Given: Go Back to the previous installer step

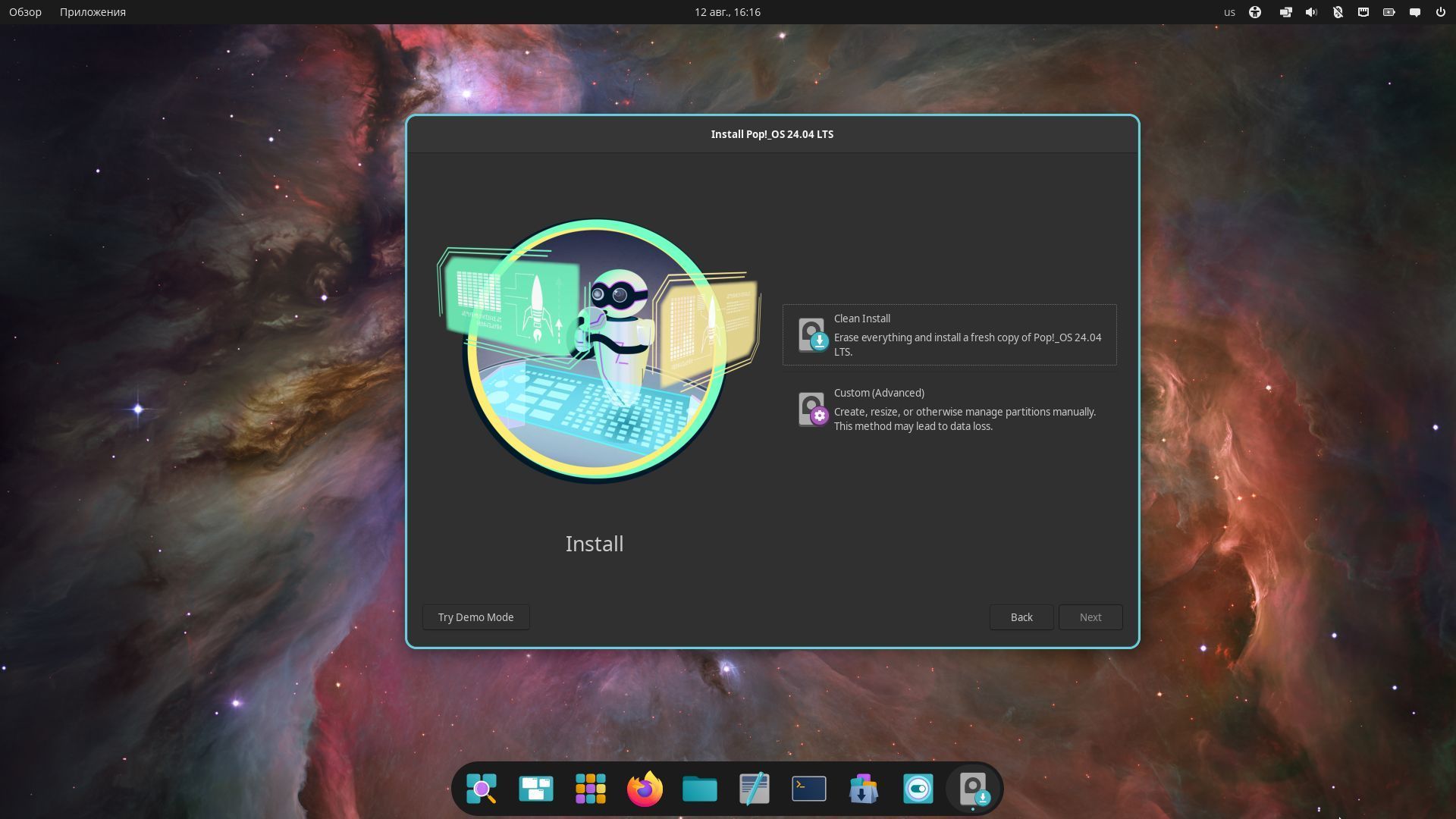Looking at the screenshot, I should pyautogui.click(x=1021, y=617).
